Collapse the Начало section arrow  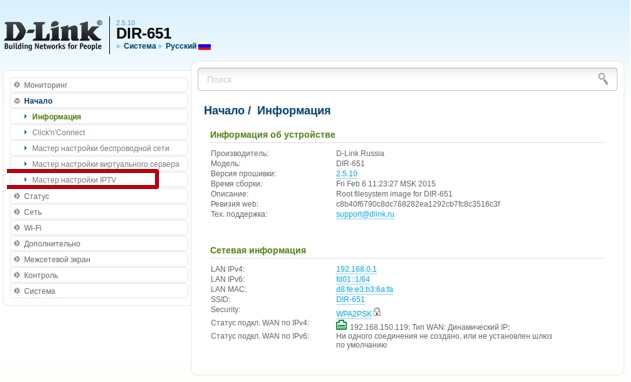[x=16, y=101]
